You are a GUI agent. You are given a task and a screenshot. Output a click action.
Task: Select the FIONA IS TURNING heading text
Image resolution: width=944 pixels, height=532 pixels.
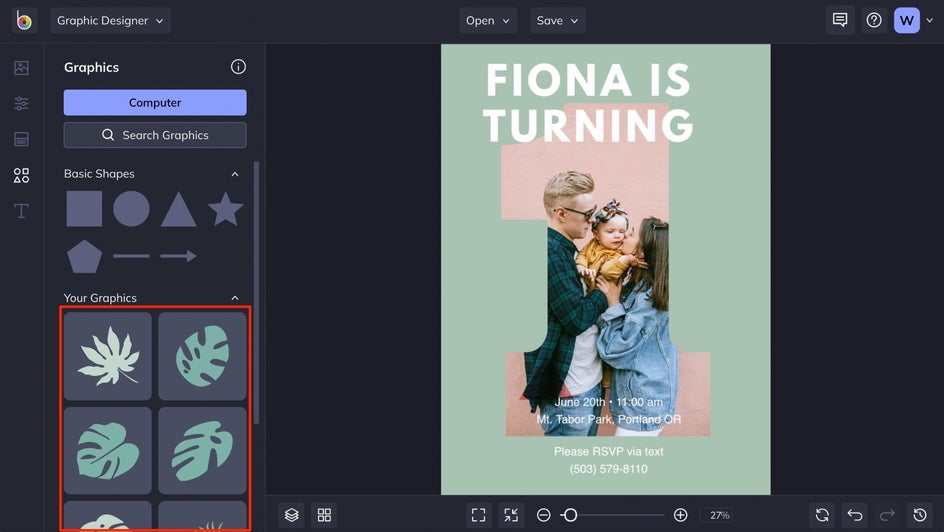(588, 102)
